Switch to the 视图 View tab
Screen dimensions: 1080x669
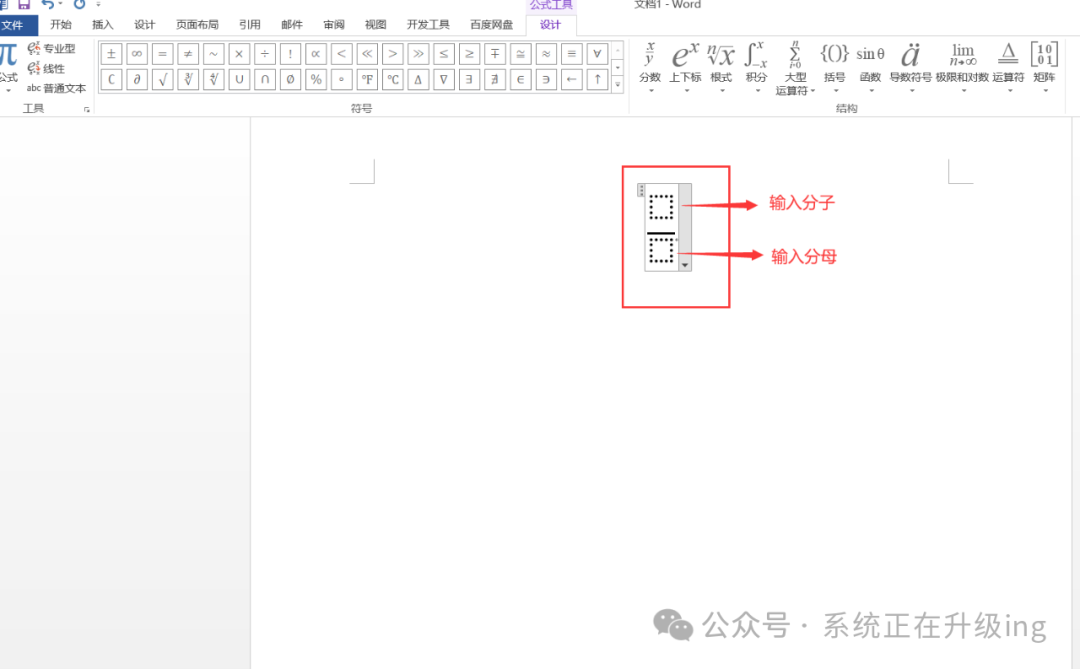tap(375, 25)
